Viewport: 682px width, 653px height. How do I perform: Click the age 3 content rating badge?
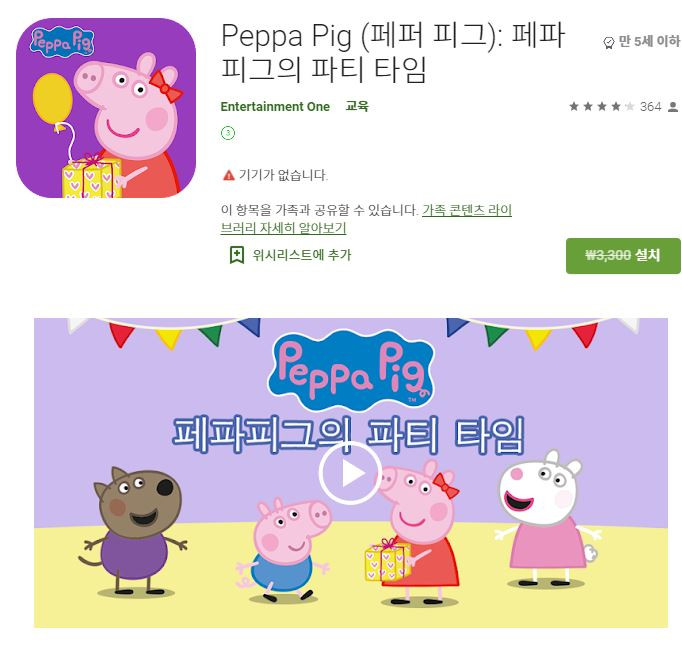(228, 133)
